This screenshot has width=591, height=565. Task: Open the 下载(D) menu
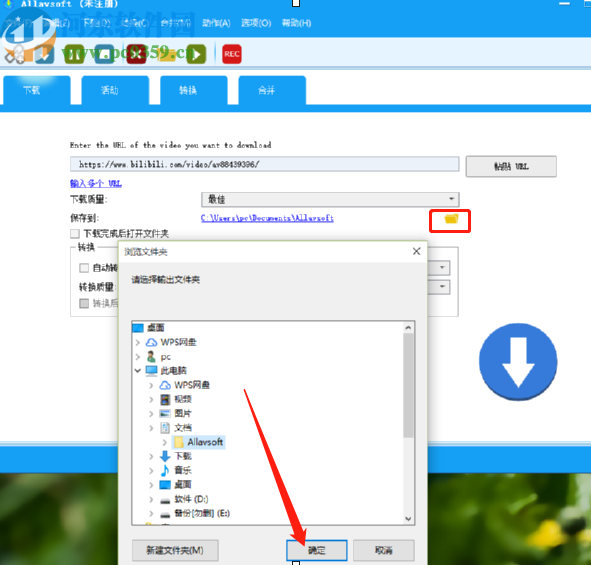96,23
